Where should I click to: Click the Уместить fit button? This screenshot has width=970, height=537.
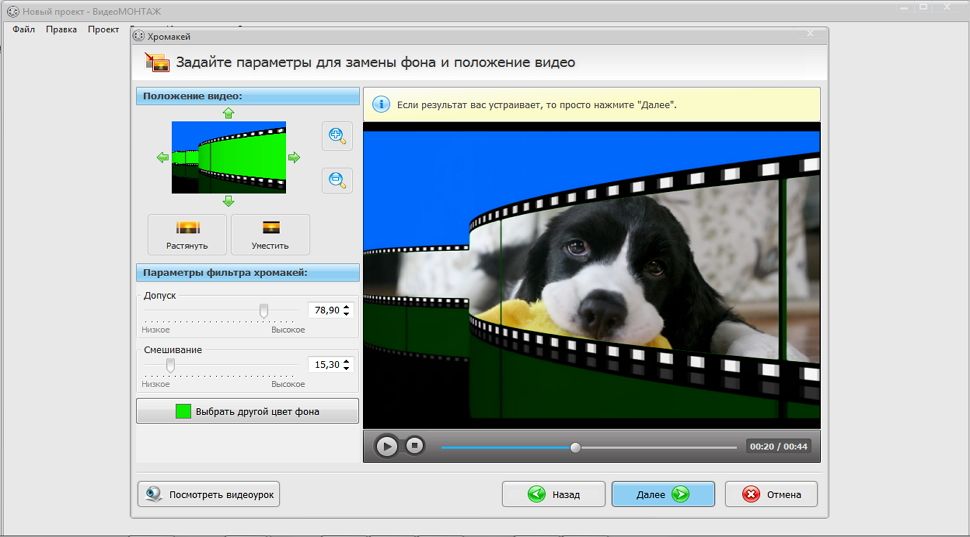click(270, 234)
